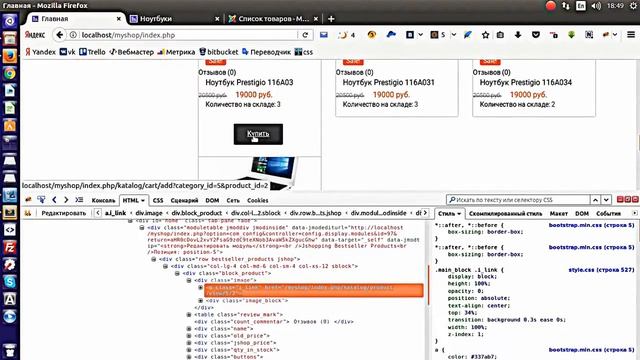Open Firefox from the Ubuntu launcher

10,56
